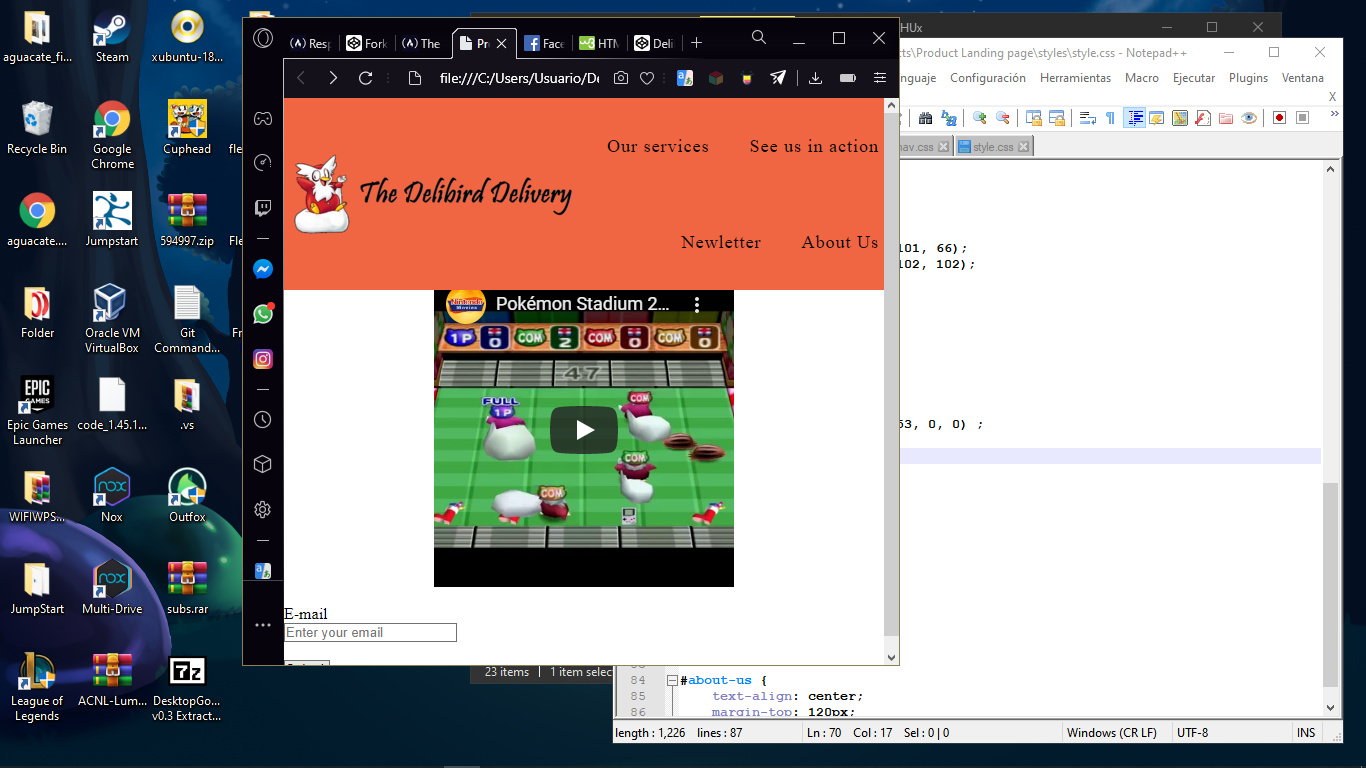Open WhatsApp from the Opera sidebar

pyautogui.click(x=262, y=313)
